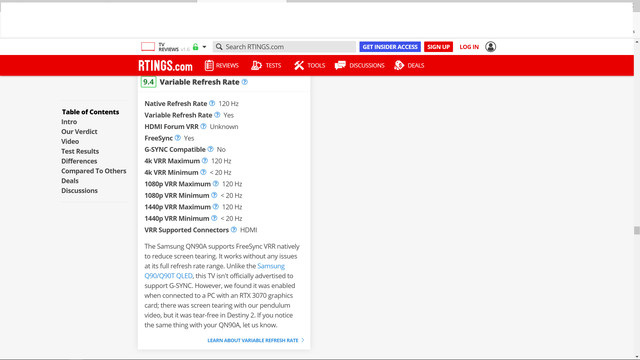The image size is (640, 360).
Task: Click the 'HDMI' VRR Supported Connectors value
Action: (249, 230)
